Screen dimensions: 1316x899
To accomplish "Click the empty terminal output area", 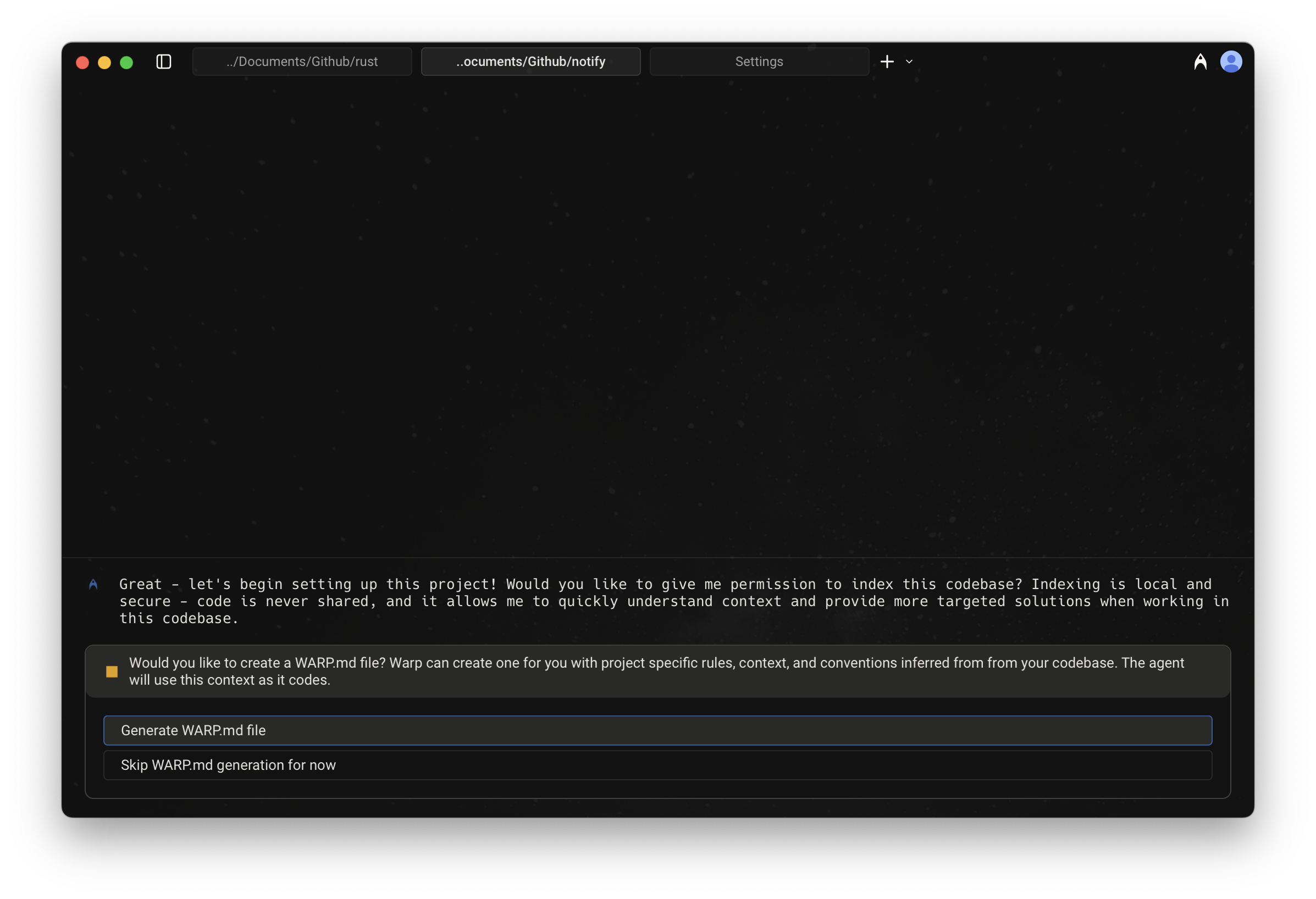I will tap(657, 317).
